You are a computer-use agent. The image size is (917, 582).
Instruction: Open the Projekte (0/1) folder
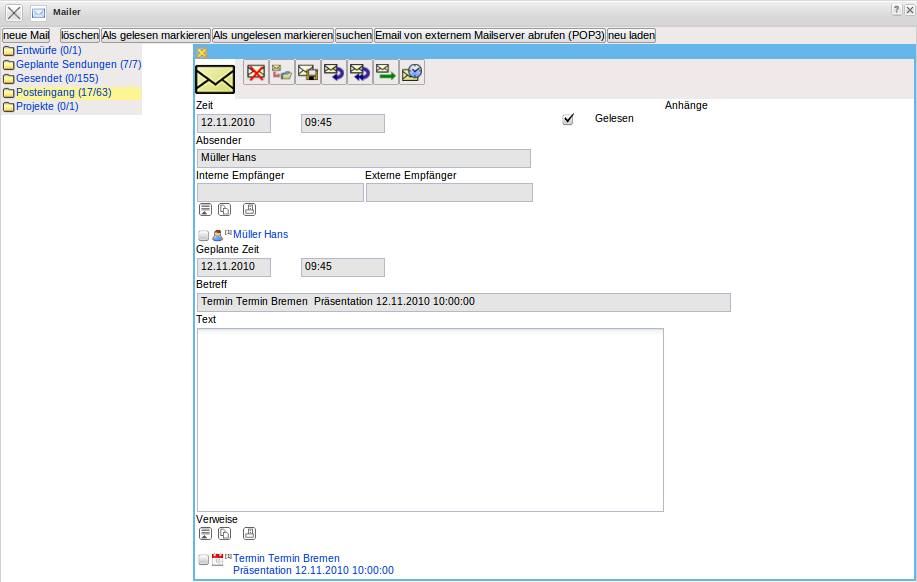coord(47,106)
